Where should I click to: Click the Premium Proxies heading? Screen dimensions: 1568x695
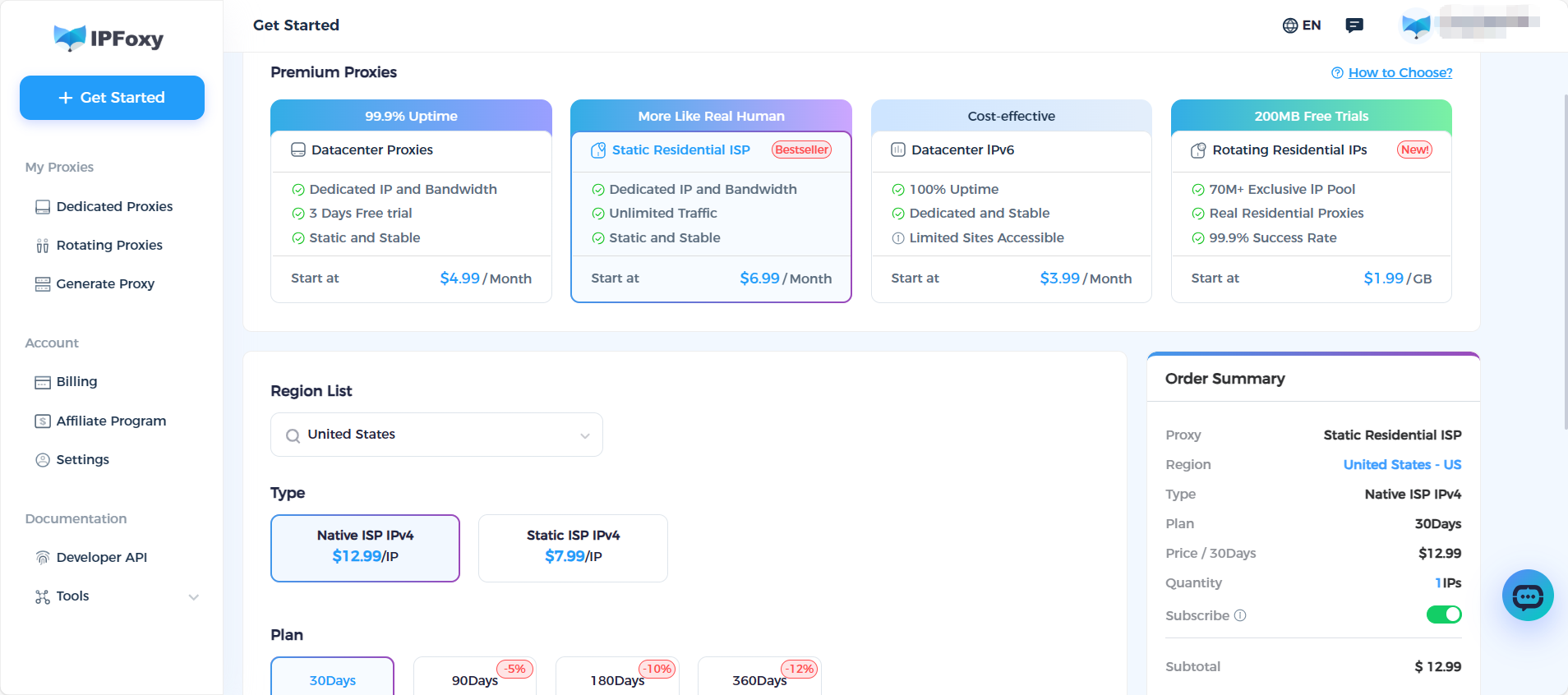[334, 72]
